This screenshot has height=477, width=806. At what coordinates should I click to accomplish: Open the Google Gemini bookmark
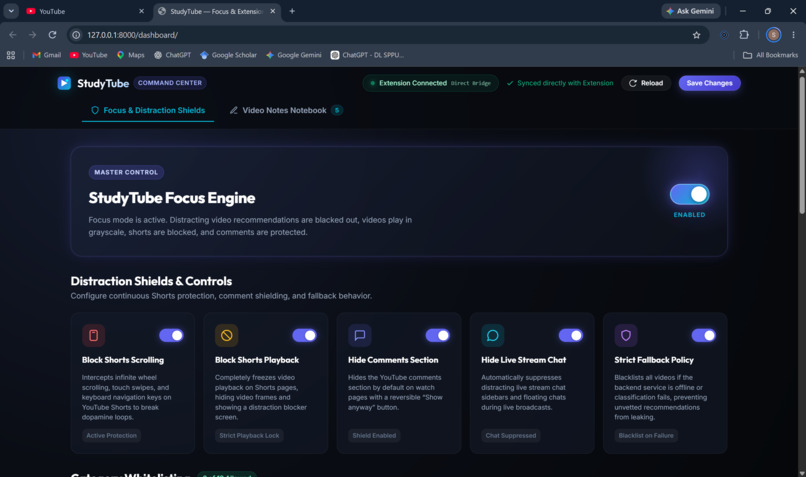[x=294, y=55]
